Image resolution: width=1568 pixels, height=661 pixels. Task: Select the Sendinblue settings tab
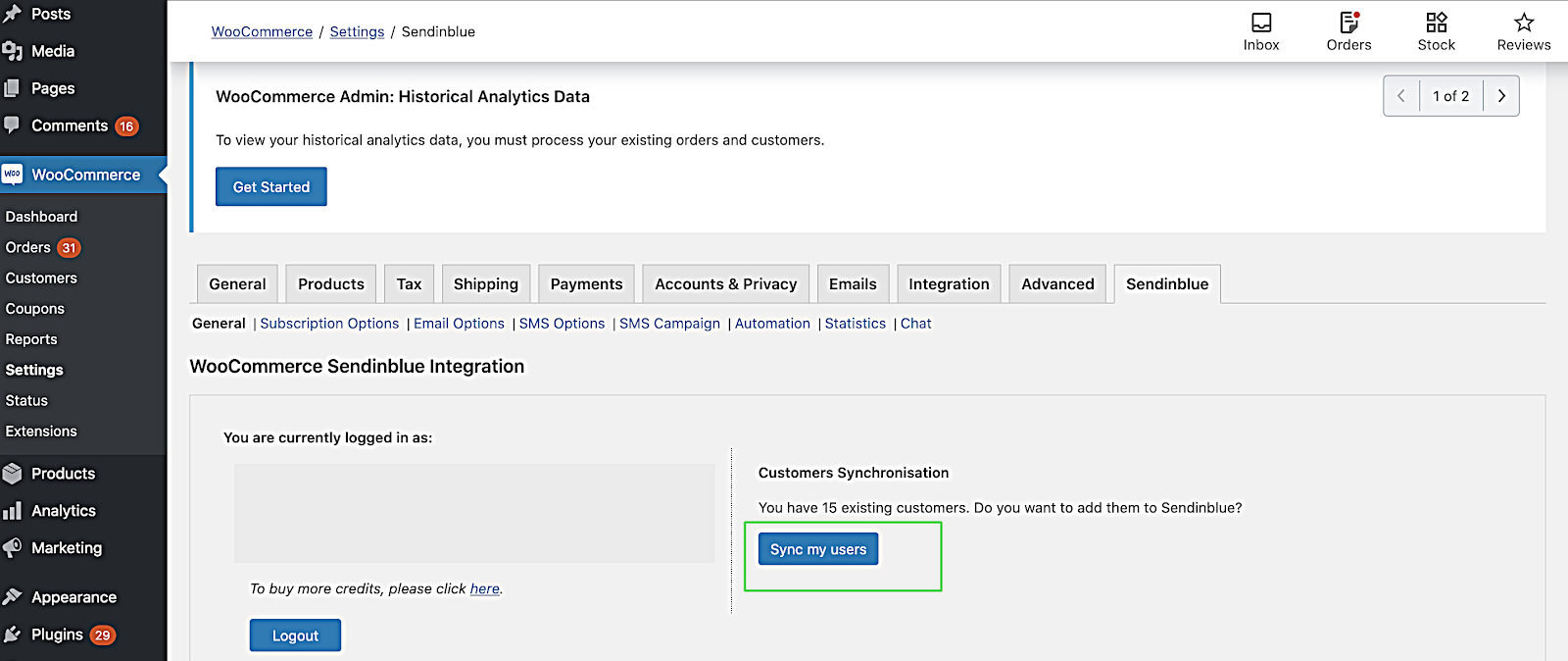[x=1167, y=283]
